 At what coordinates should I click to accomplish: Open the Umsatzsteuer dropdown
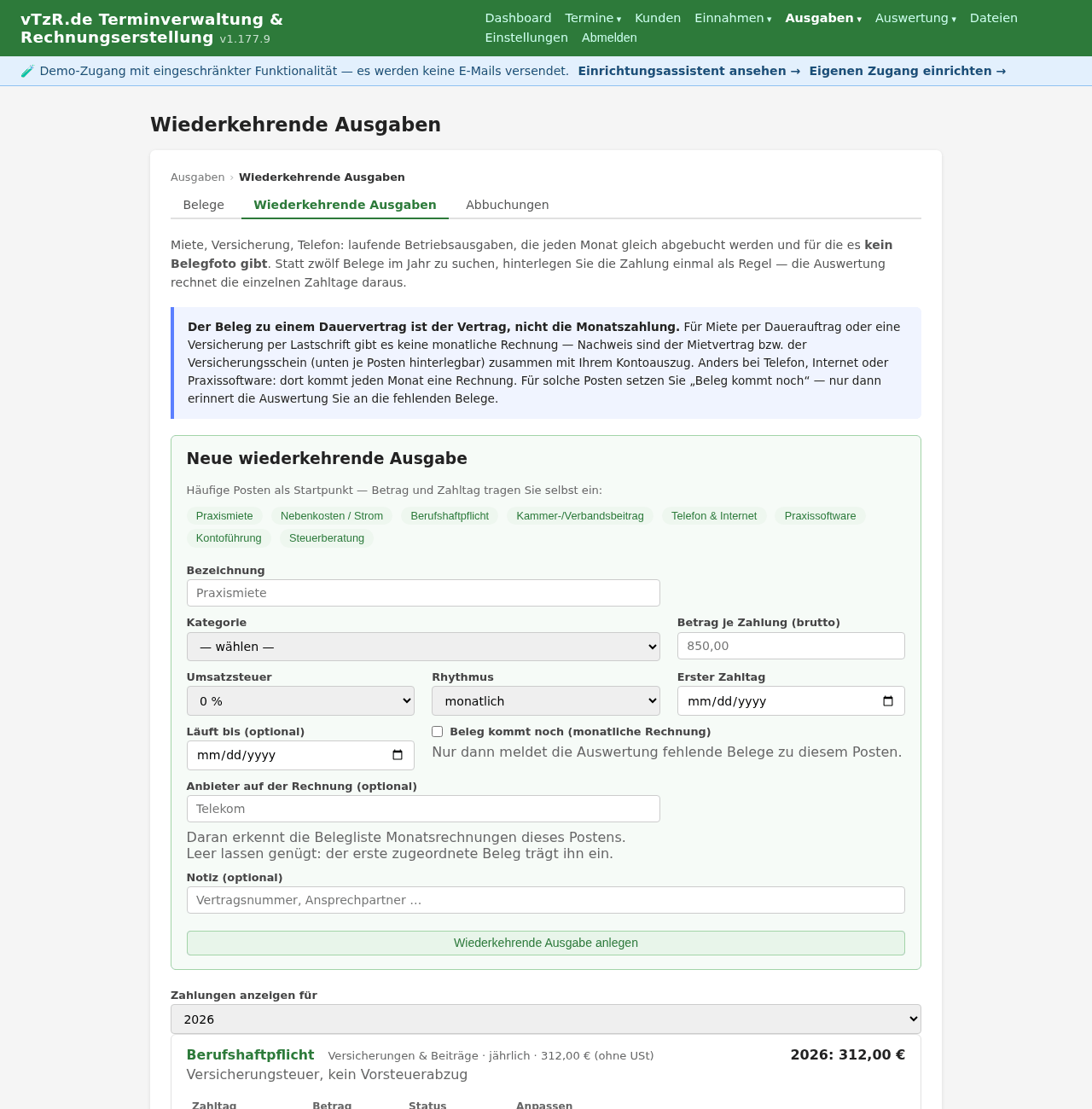(300, 701)
